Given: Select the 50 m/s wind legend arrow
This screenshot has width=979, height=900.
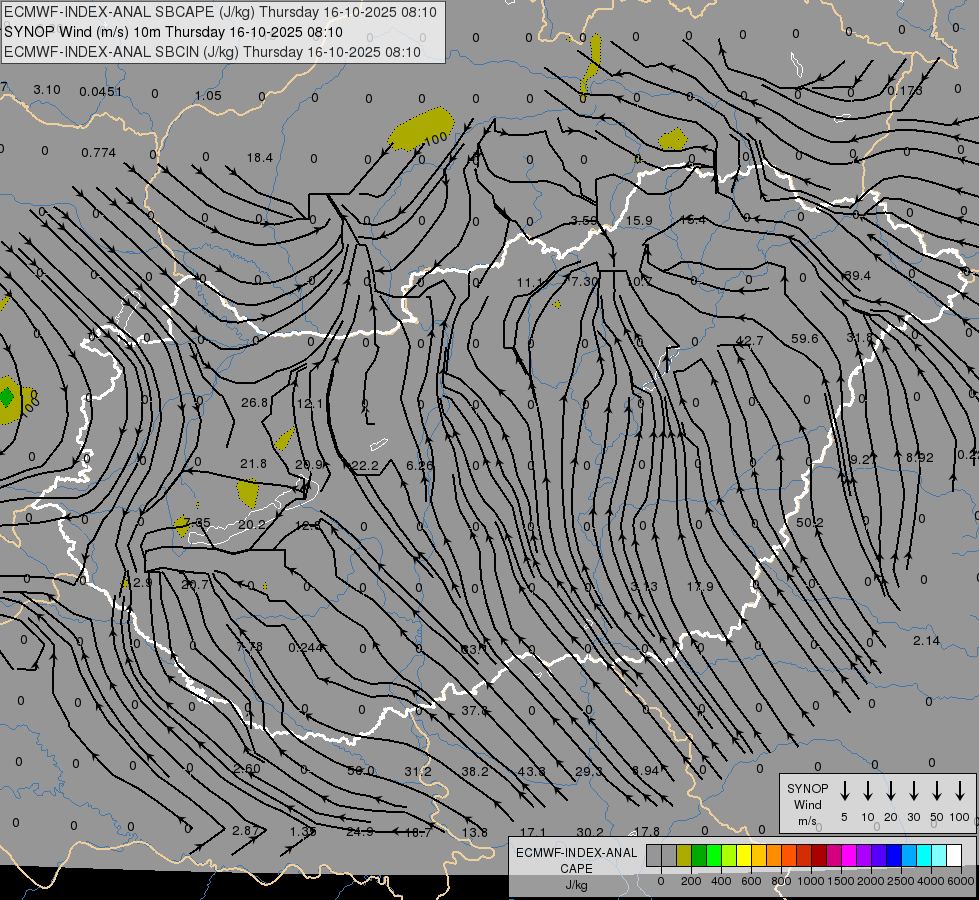Looking at the screenshot, I should pyautogui.click(x=937, y=791).
